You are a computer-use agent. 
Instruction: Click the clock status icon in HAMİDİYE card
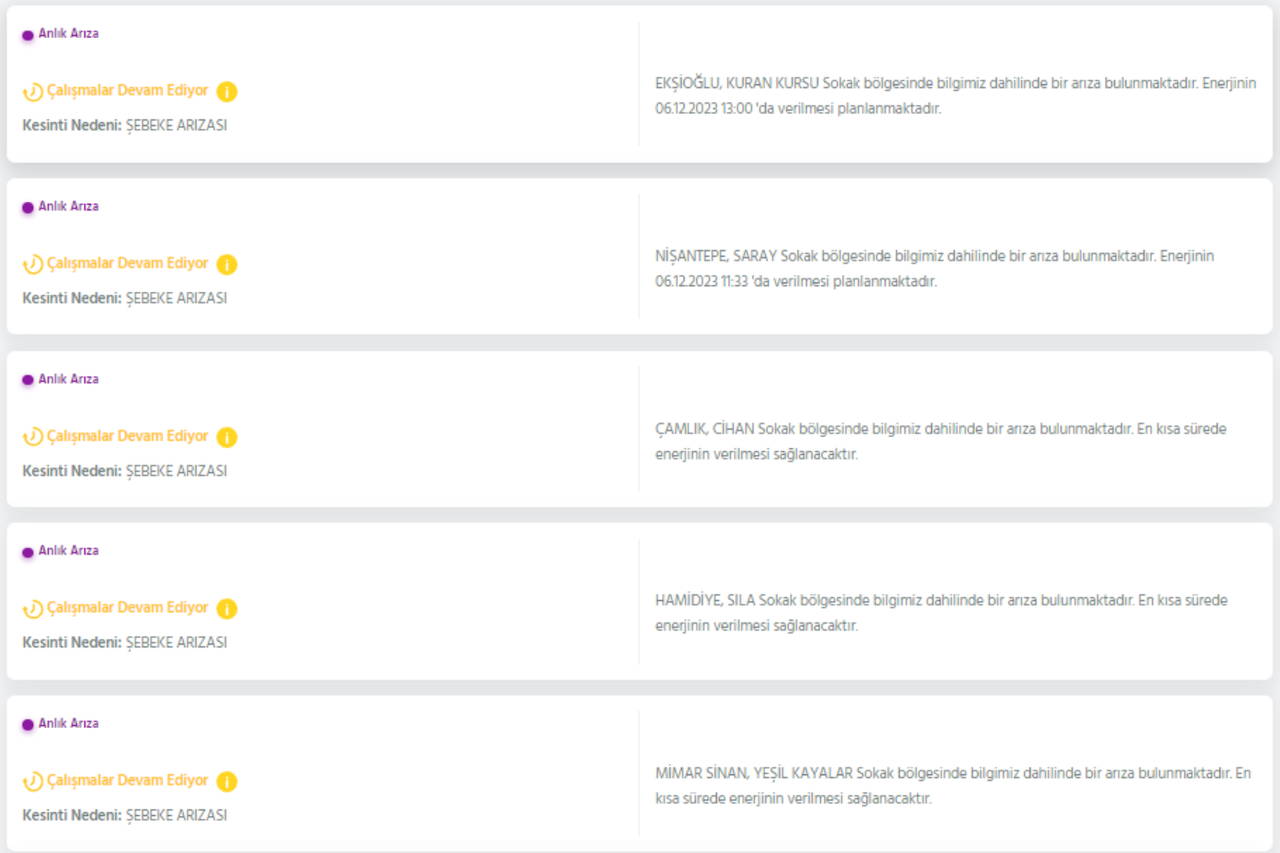coord(33,609)
